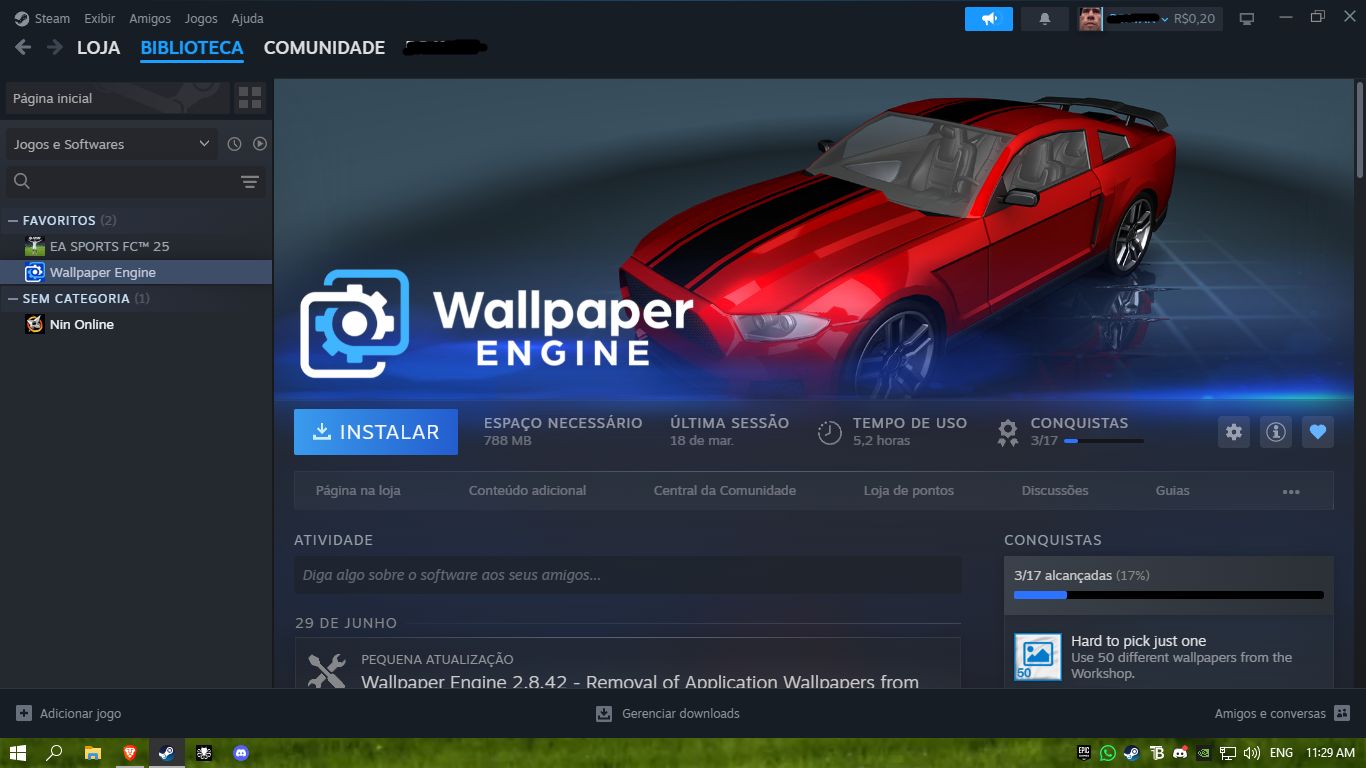Open Brave browser from the taskbar
This screenshot has width=1366, height=768.
coord(130,752)
